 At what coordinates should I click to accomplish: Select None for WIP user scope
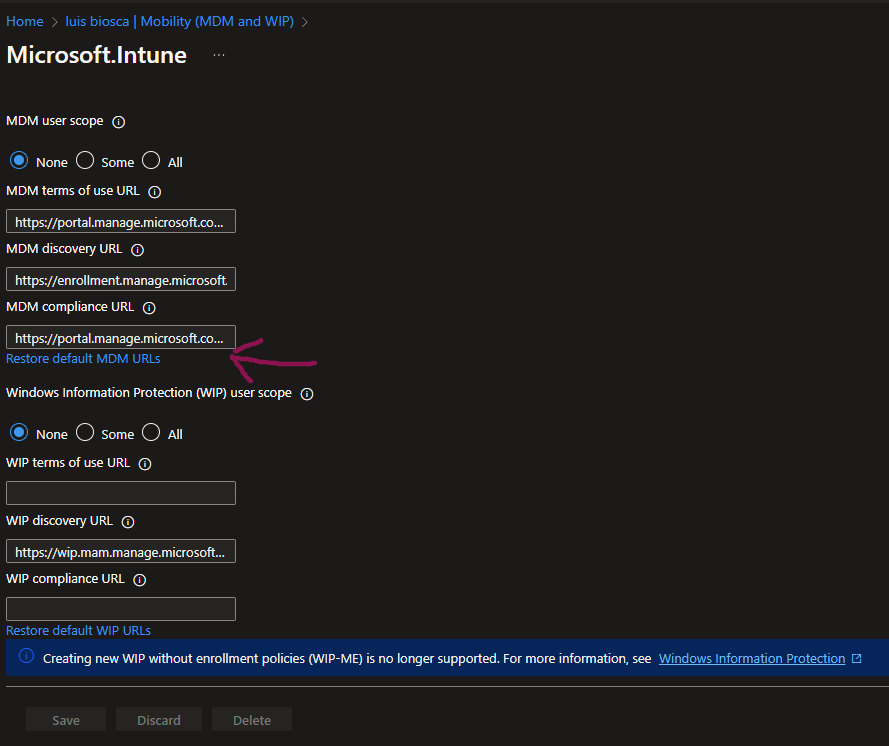(19, 433)
